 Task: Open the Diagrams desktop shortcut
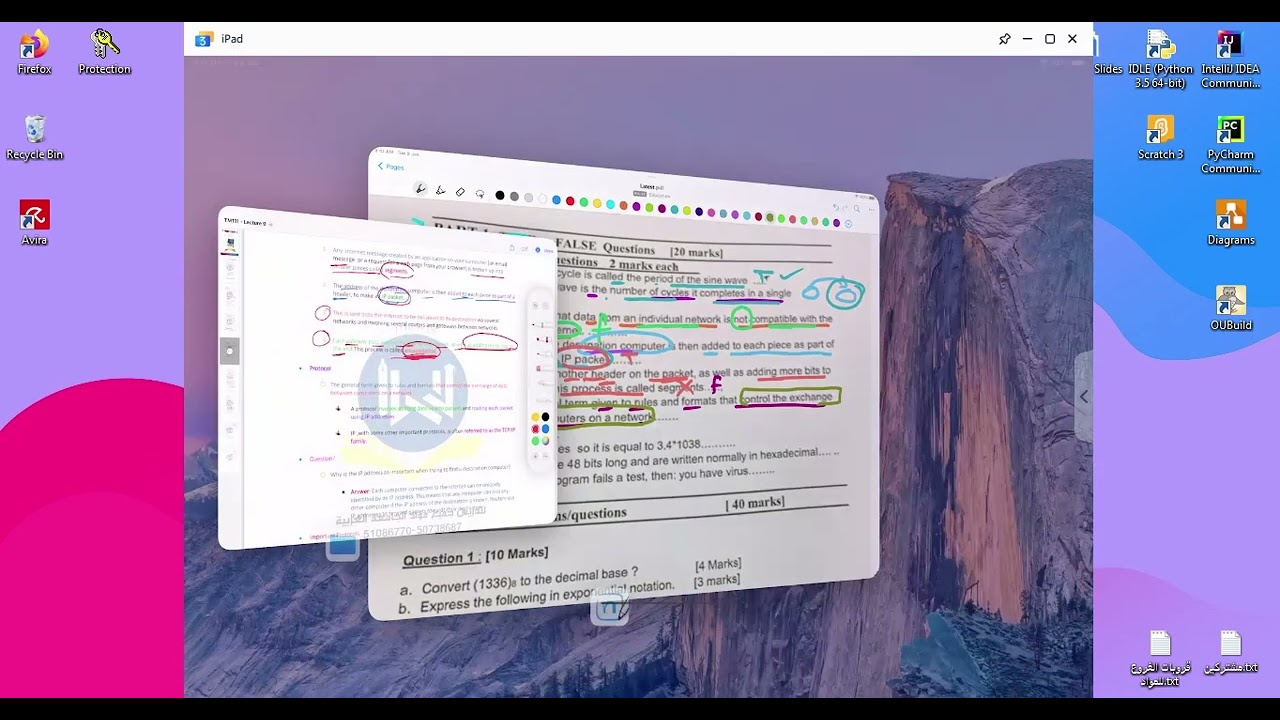[1231, 223]
